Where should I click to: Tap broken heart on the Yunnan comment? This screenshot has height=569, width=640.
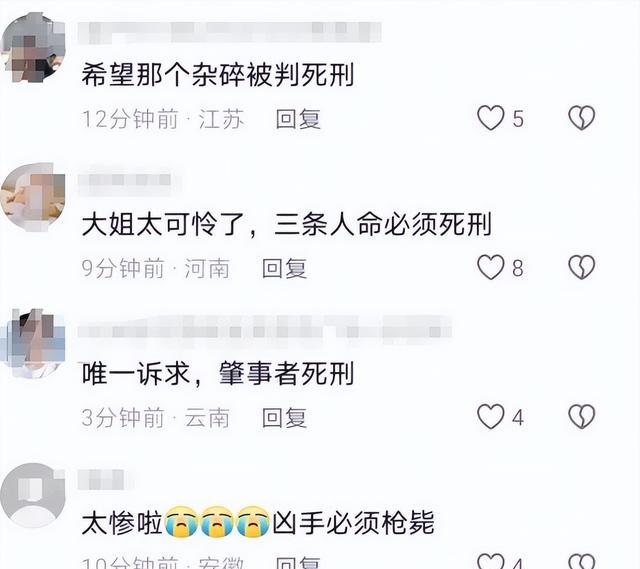click(x=582, y=417)
